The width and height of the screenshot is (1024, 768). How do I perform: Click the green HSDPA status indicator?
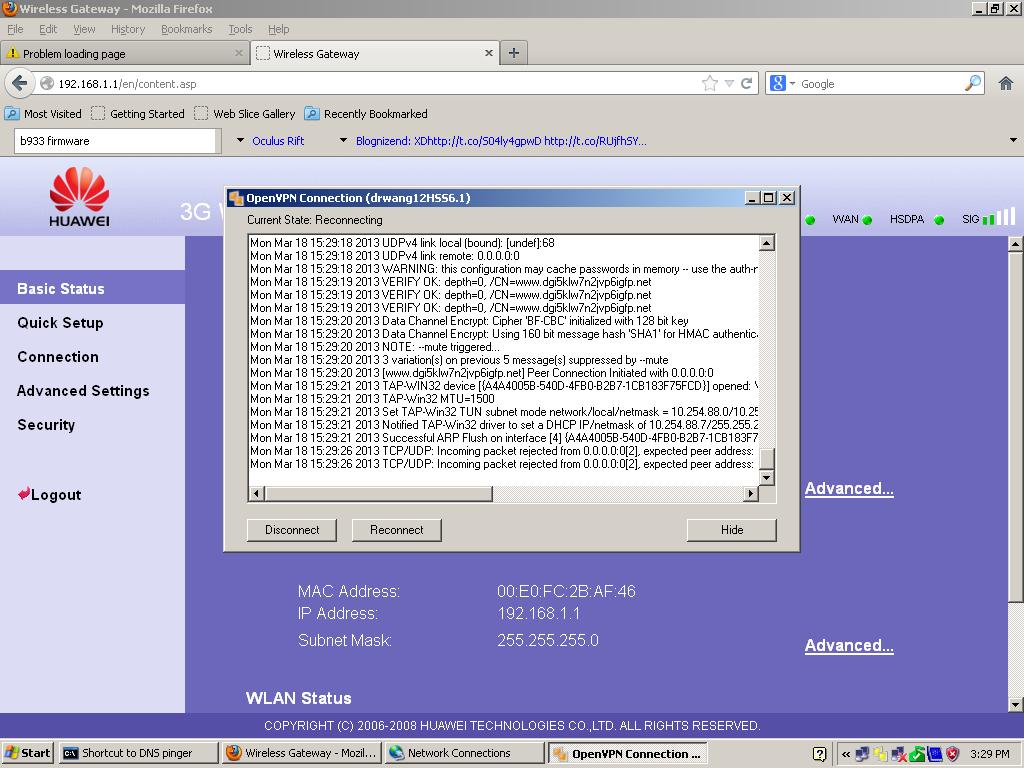pyautogui.click(x=939, y=220)
